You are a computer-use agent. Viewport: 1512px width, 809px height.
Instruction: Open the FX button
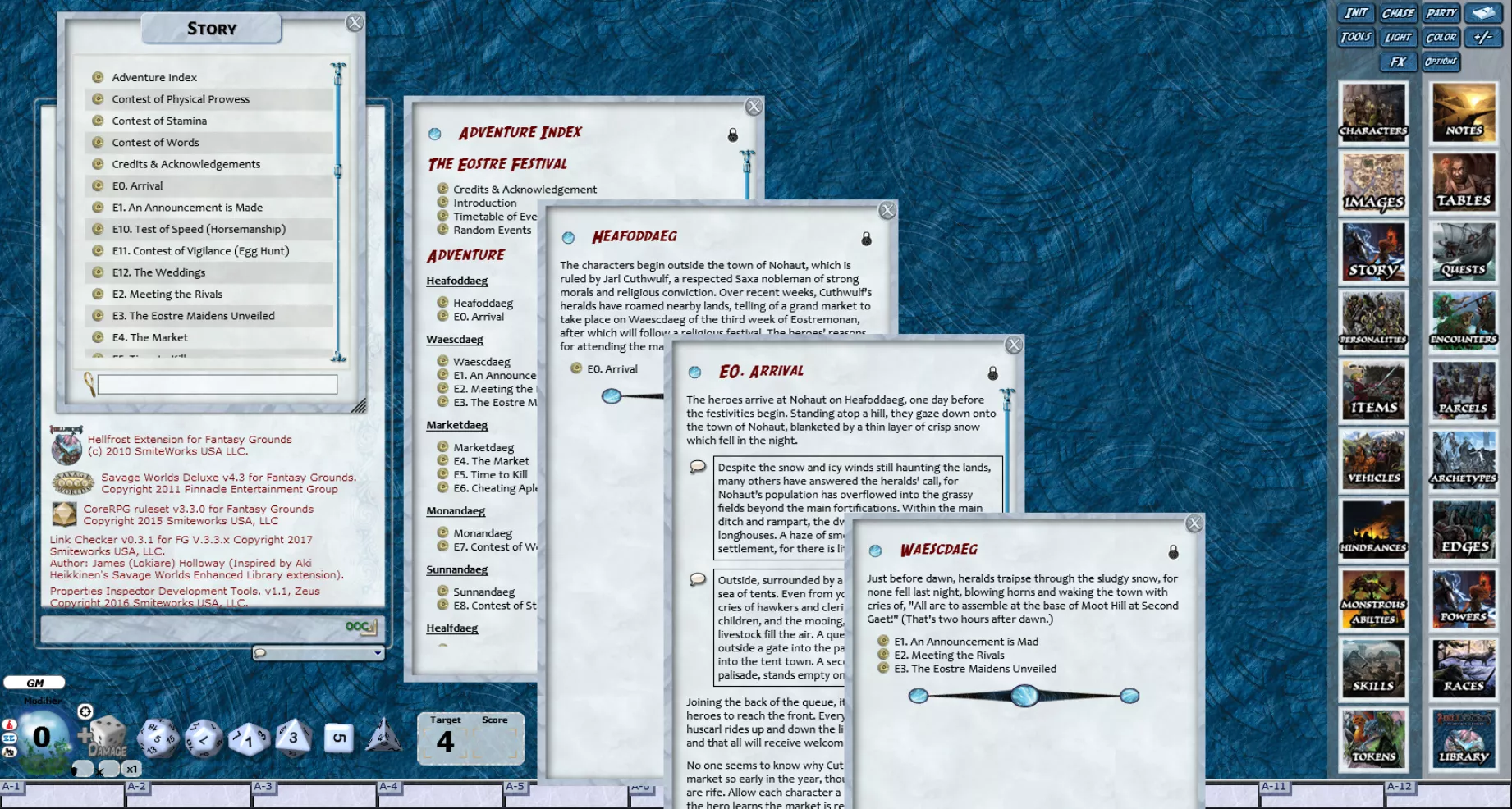(1397, 62)
